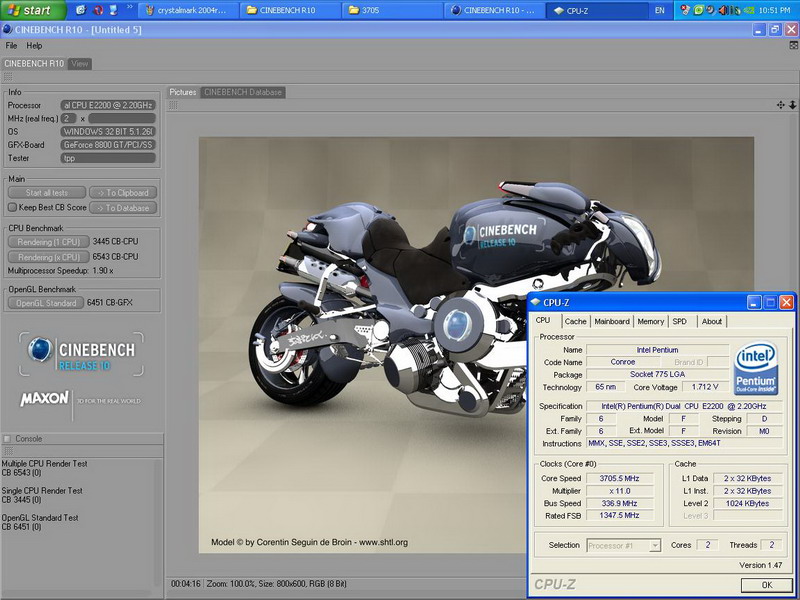Switch to the Cache tab in CPU-Z

pos(576,321)
